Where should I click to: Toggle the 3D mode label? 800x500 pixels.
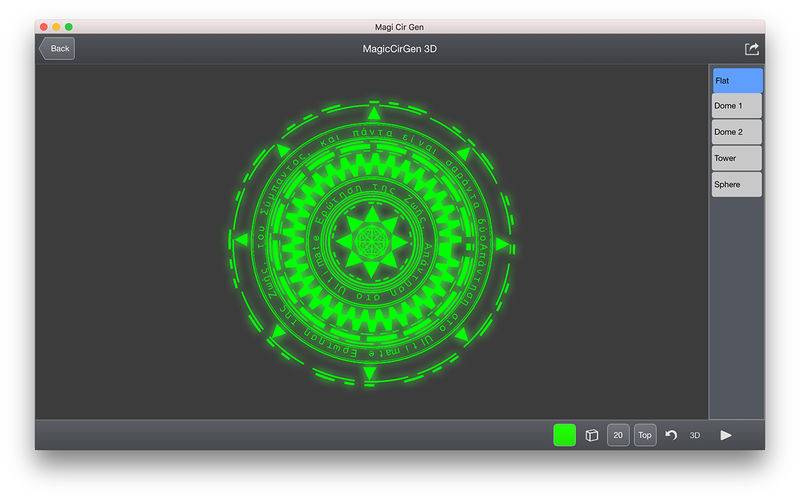(695, 435)
